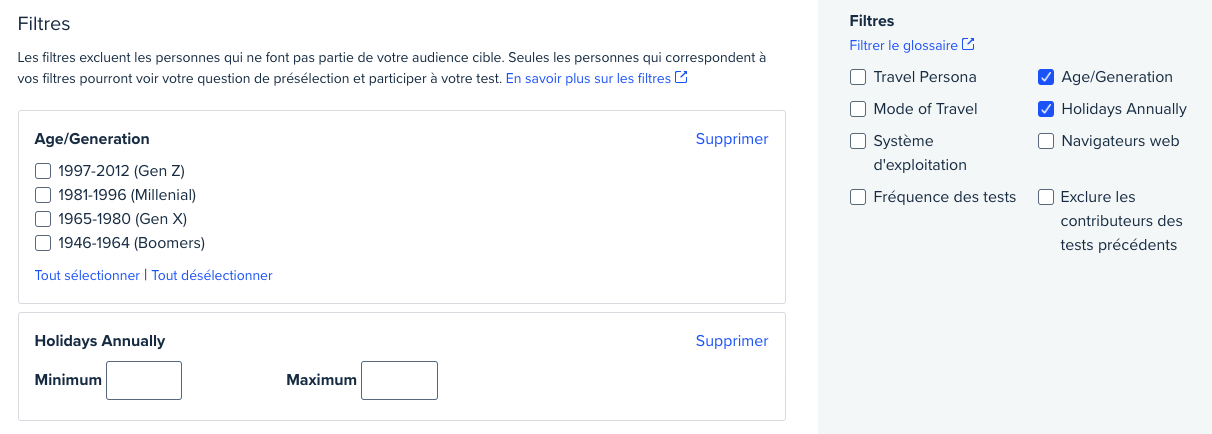Check the 1997-2012 (Gen Z) checkbox

click(43, 171)
